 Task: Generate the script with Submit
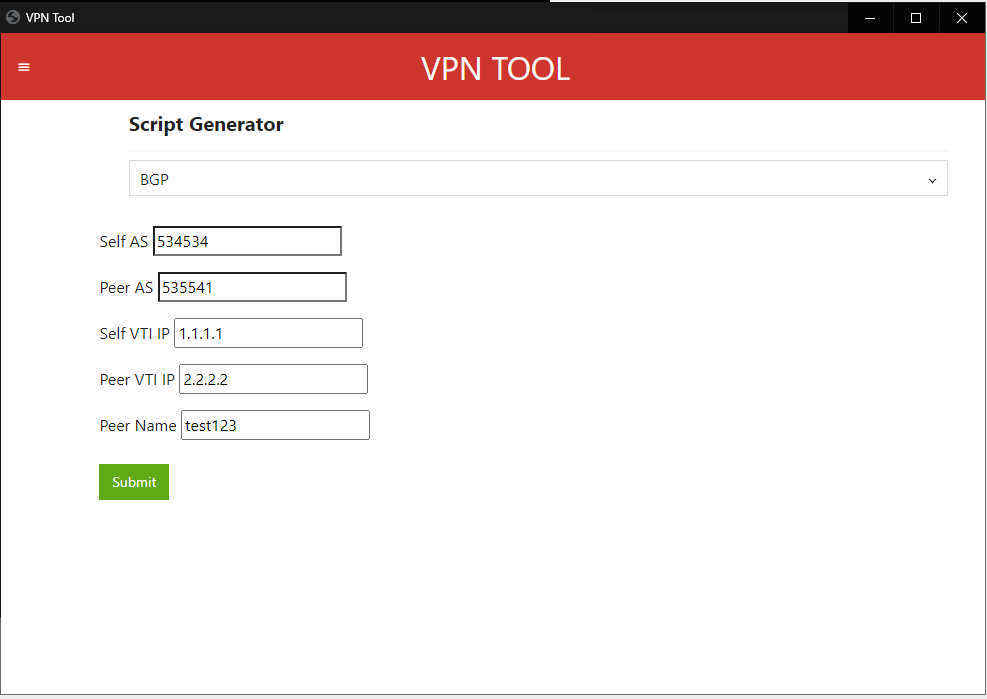click(x=133, y=482)
